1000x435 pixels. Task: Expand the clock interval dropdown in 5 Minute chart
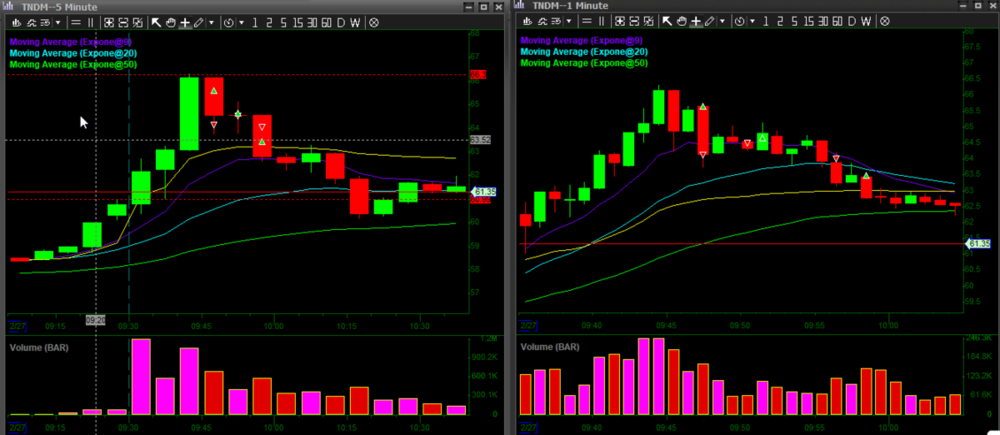(x=241, y=21)
